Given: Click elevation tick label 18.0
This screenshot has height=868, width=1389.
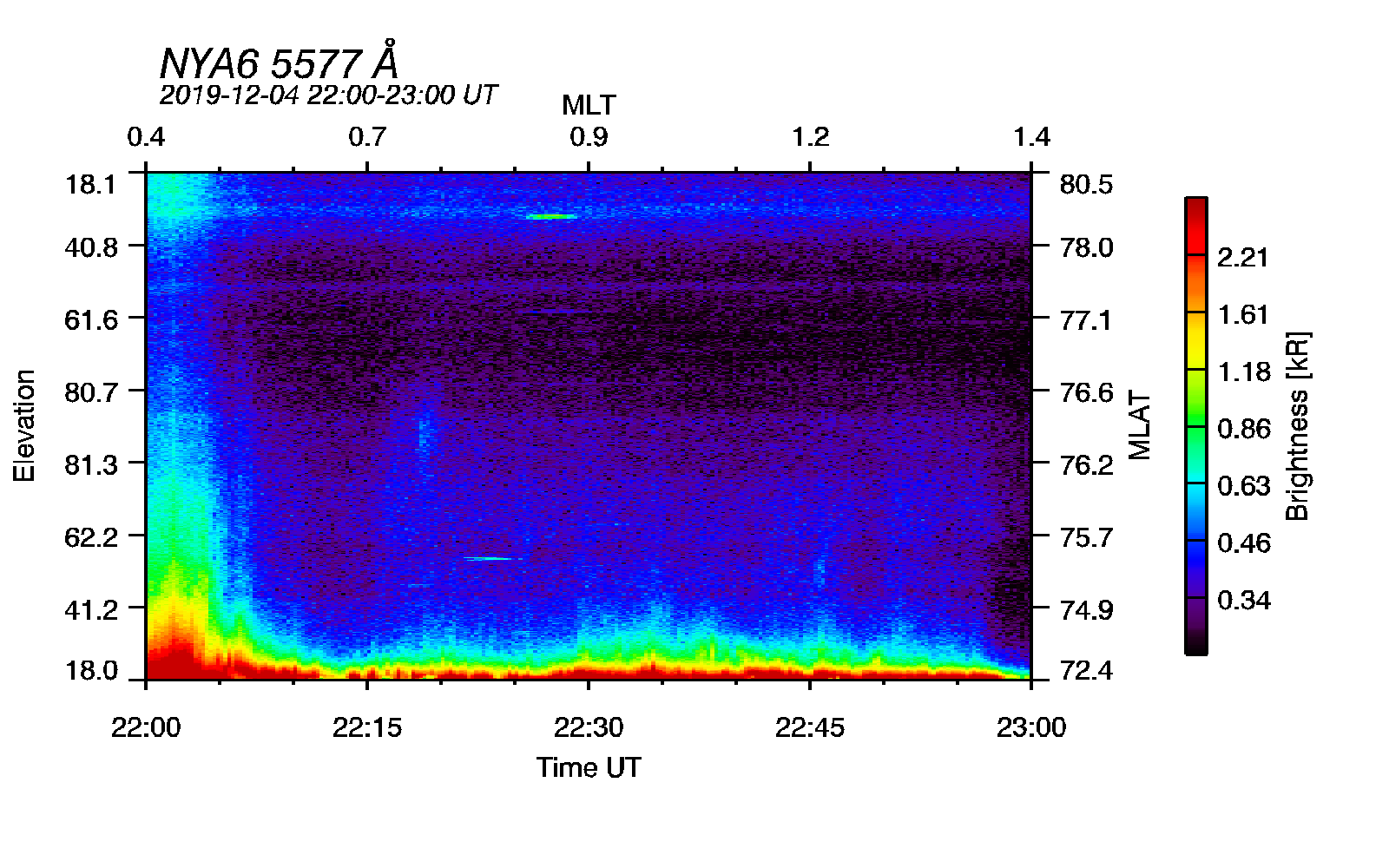Looking at the screenshot, I should click(x=91, y=671).
